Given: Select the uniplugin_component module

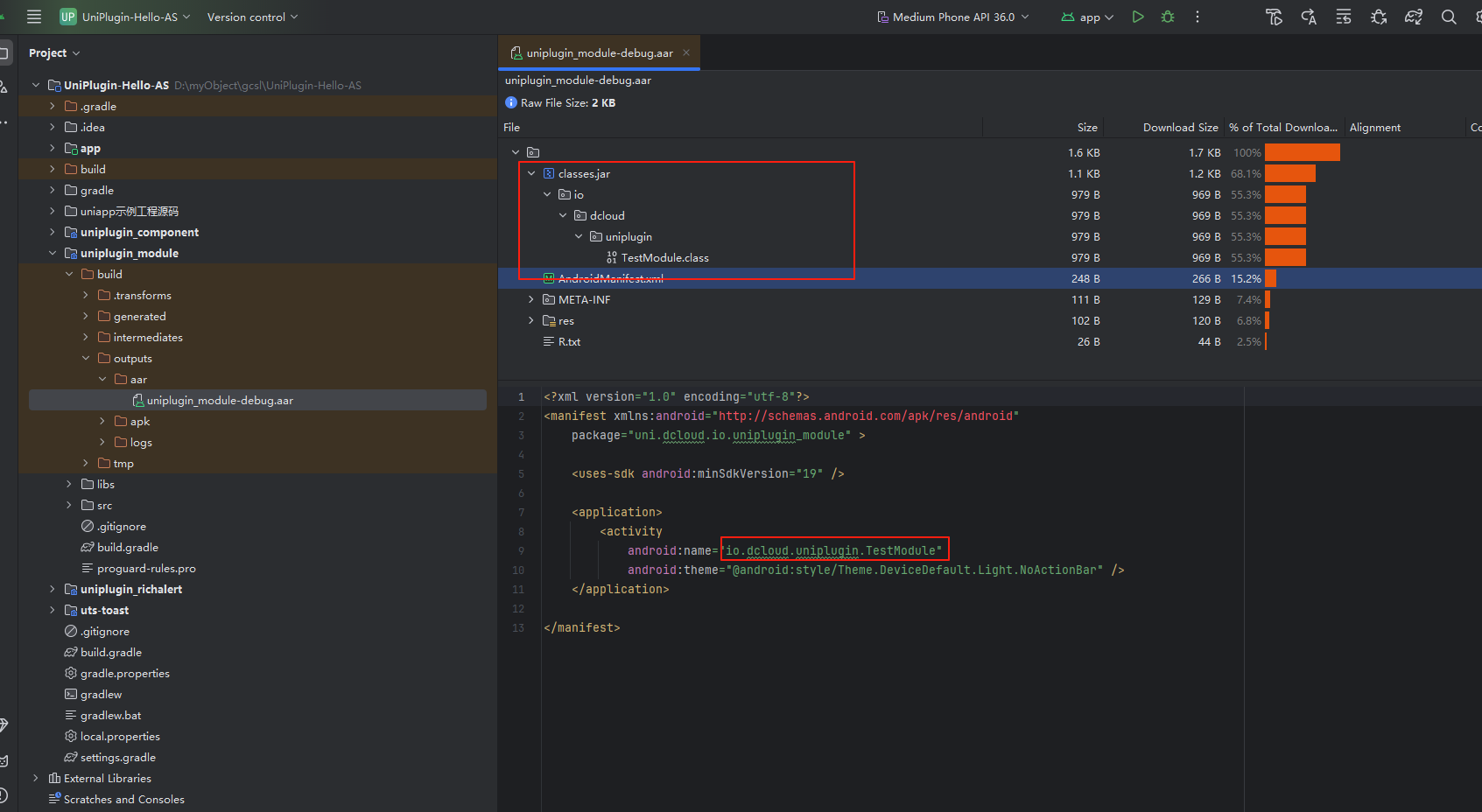Looking at the screenshot, I should click(139, 232).
